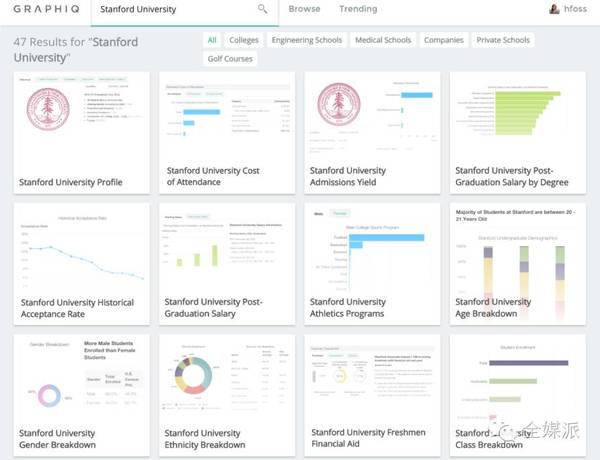The height and width of the screenshot is (460, 600).
Task: Click 'Stanford University Athletics Programs' title
Action: point(347,308)
